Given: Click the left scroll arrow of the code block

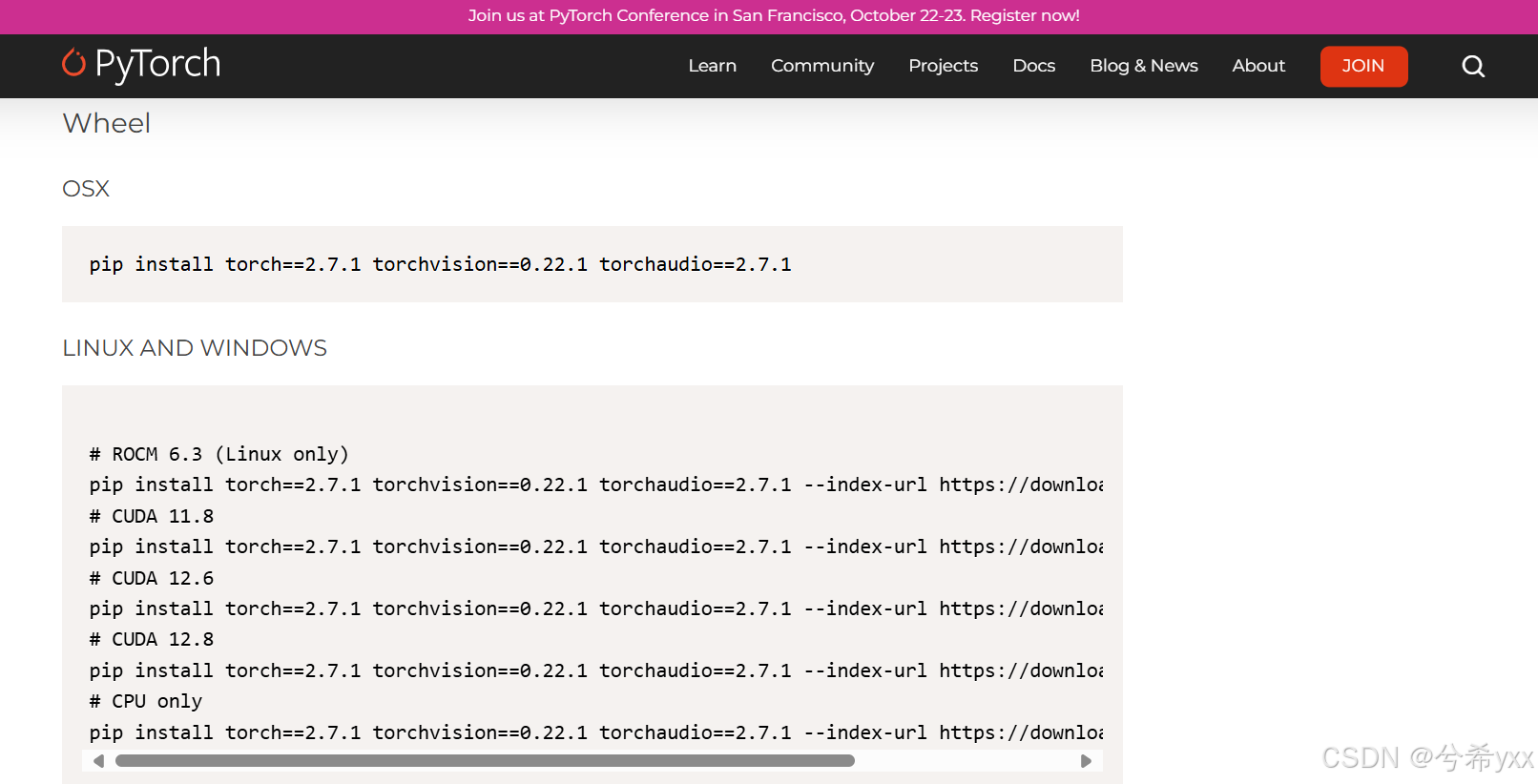Looking at the screenshot, I should [x=98, y=761].
